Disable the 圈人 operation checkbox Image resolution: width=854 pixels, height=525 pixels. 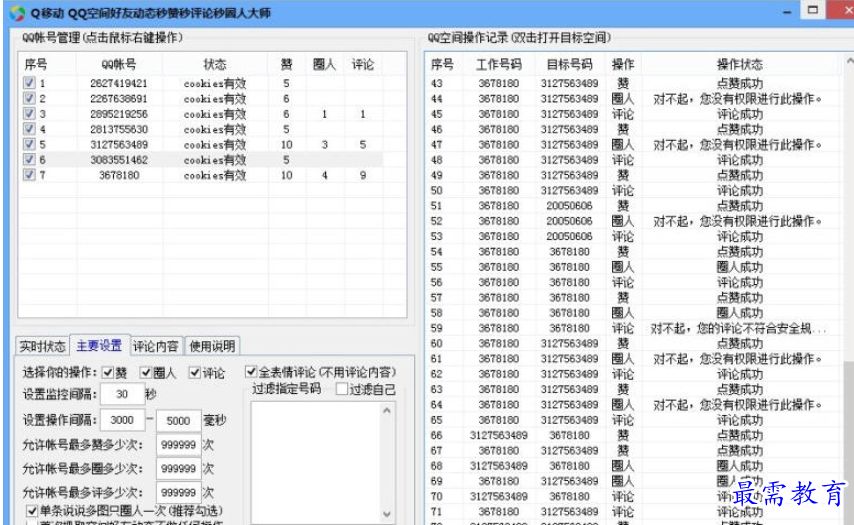click(x=145, y=373)
